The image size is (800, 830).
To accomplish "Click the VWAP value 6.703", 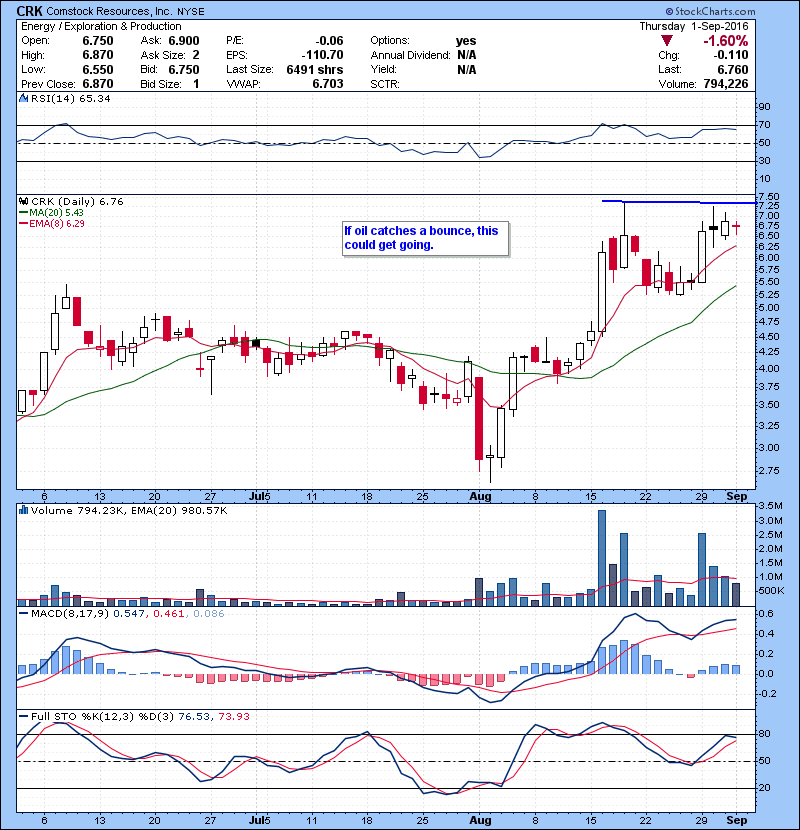I will tap(328, 84).
